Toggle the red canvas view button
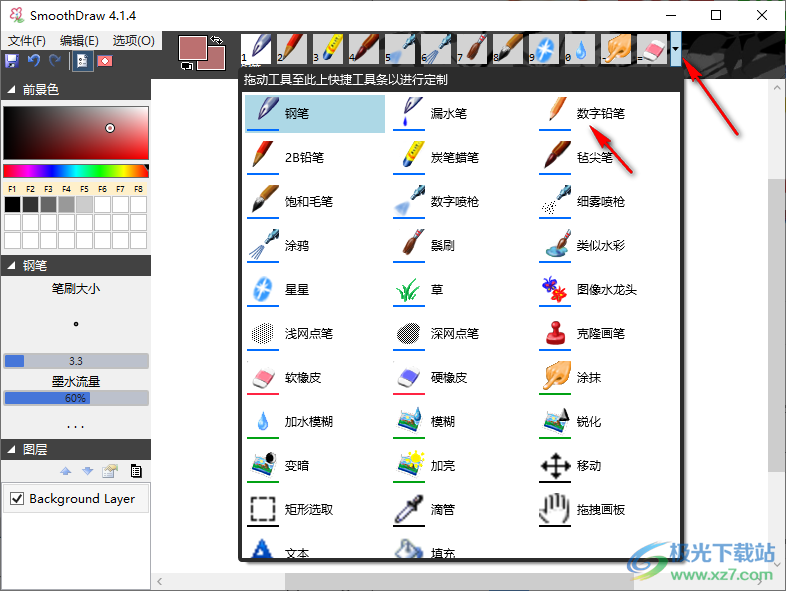The image size is (786, 591). pos(105,61)
